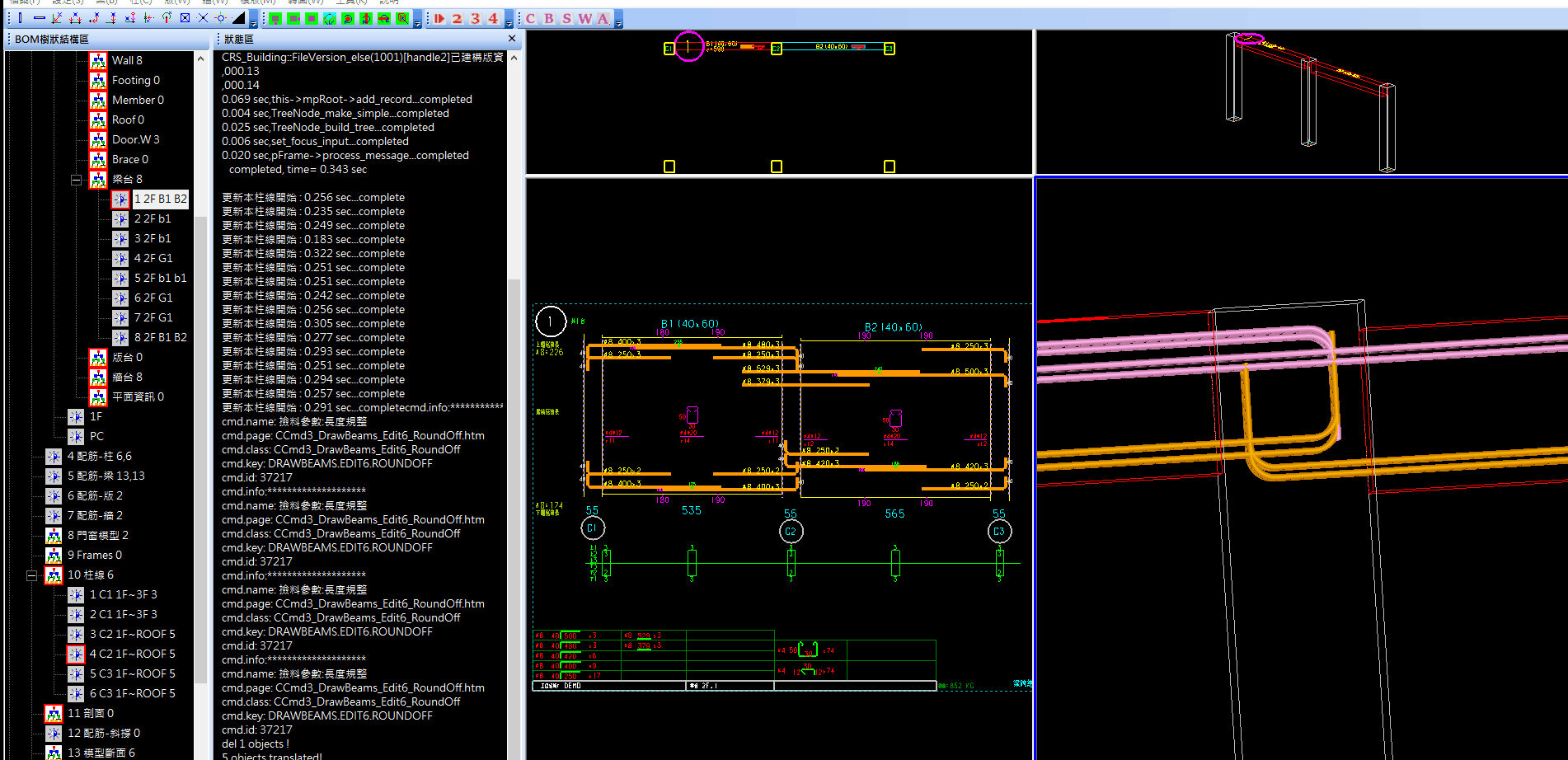Select tree item 3 C2 1F~ROOF 5
This screenshot has height=760, width=1568.
(132, 634)
